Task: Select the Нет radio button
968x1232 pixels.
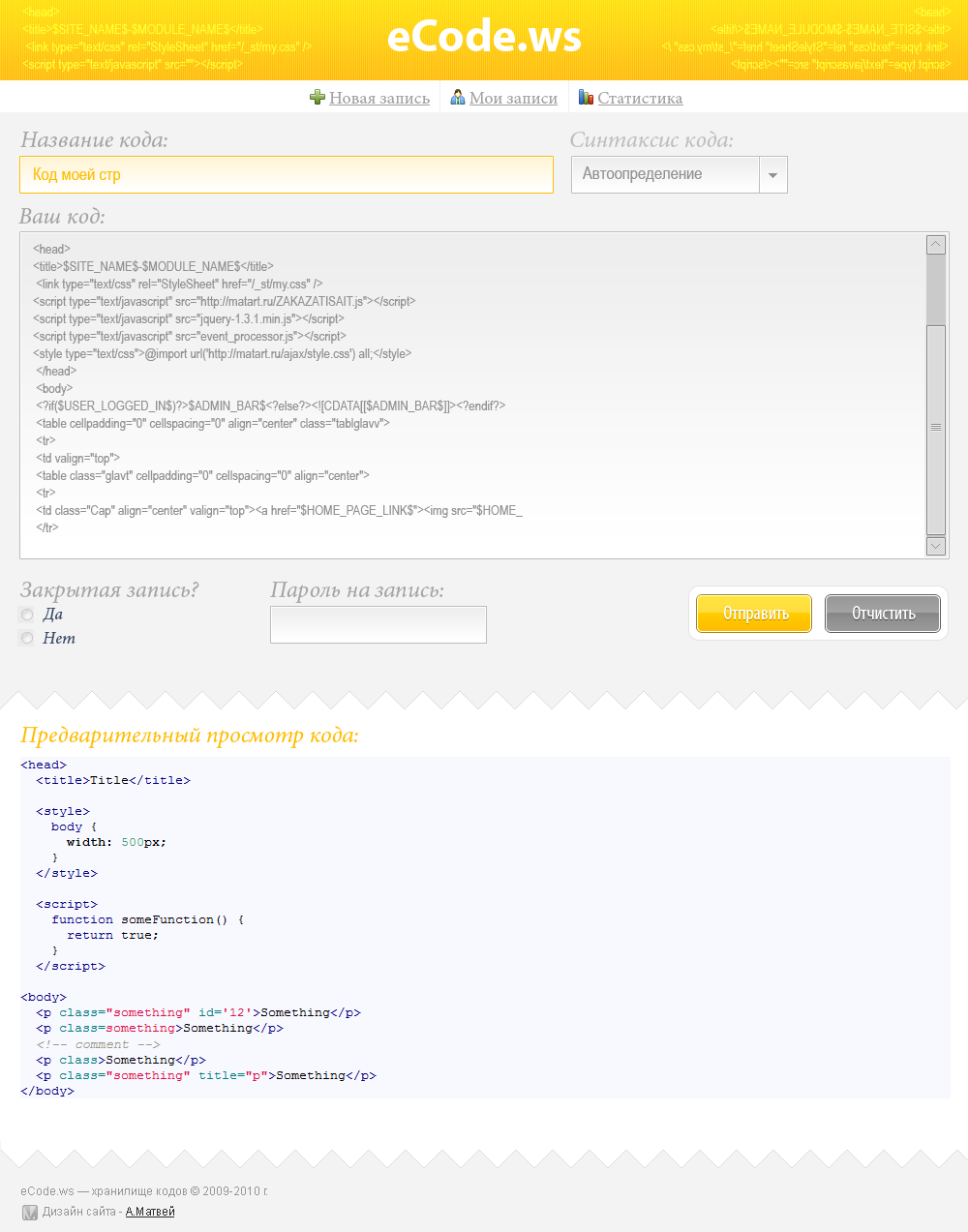Action: pyautogui.click(x=26, y=638)
